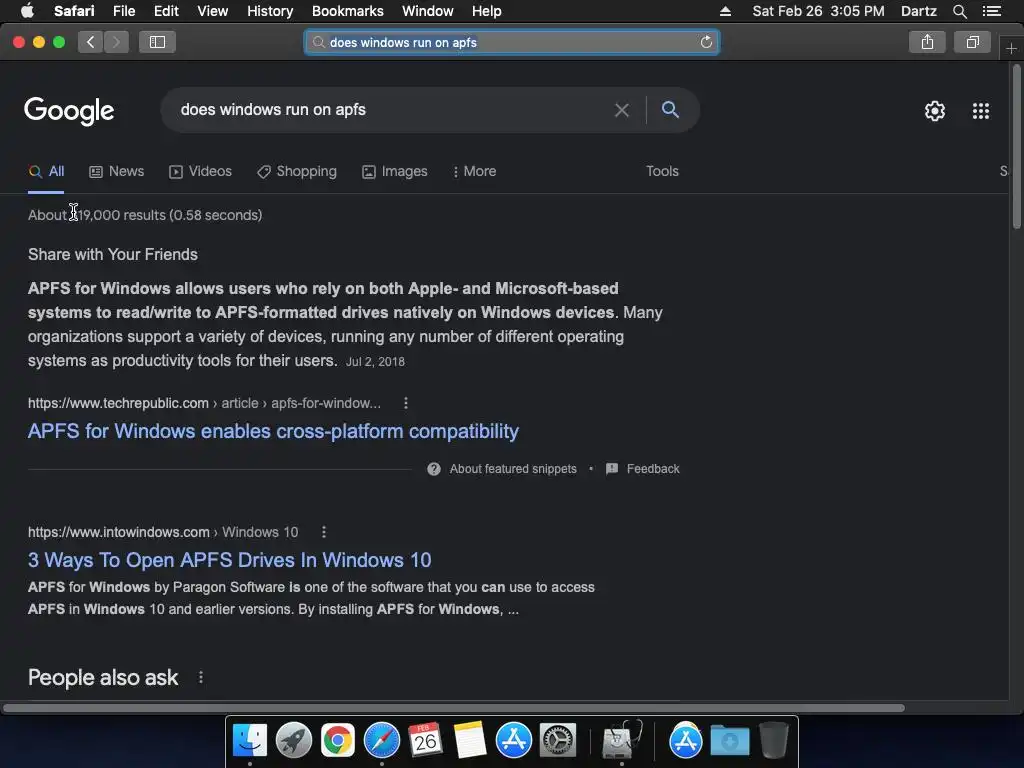Go forward using Safari's forward arrow

[x=116, y=42]
